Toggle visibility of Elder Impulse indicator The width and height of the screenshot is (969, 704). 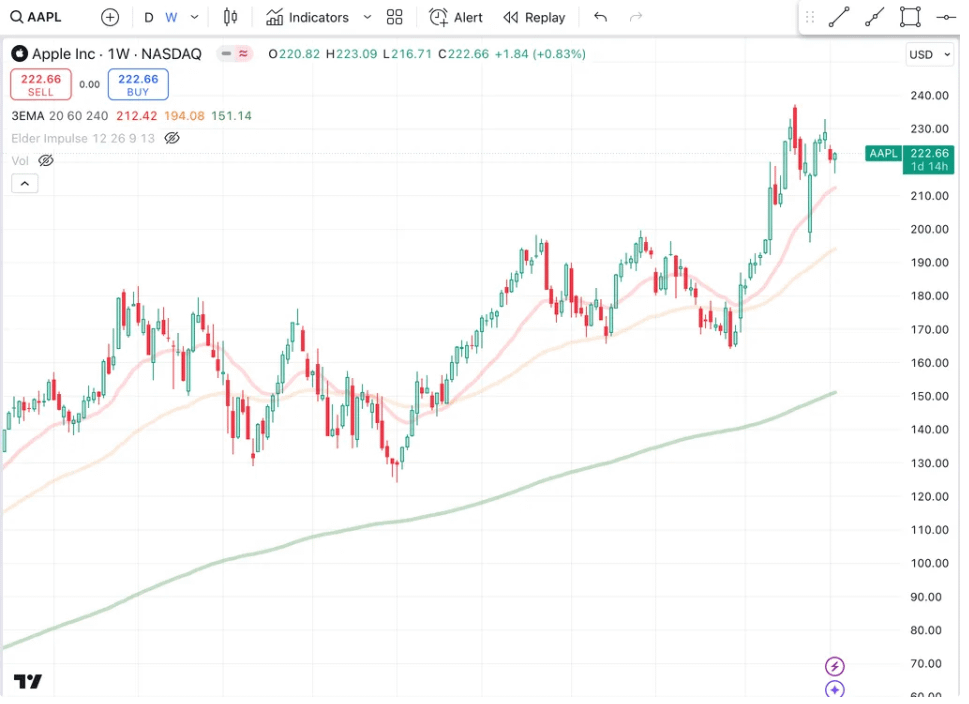(172, 138)
